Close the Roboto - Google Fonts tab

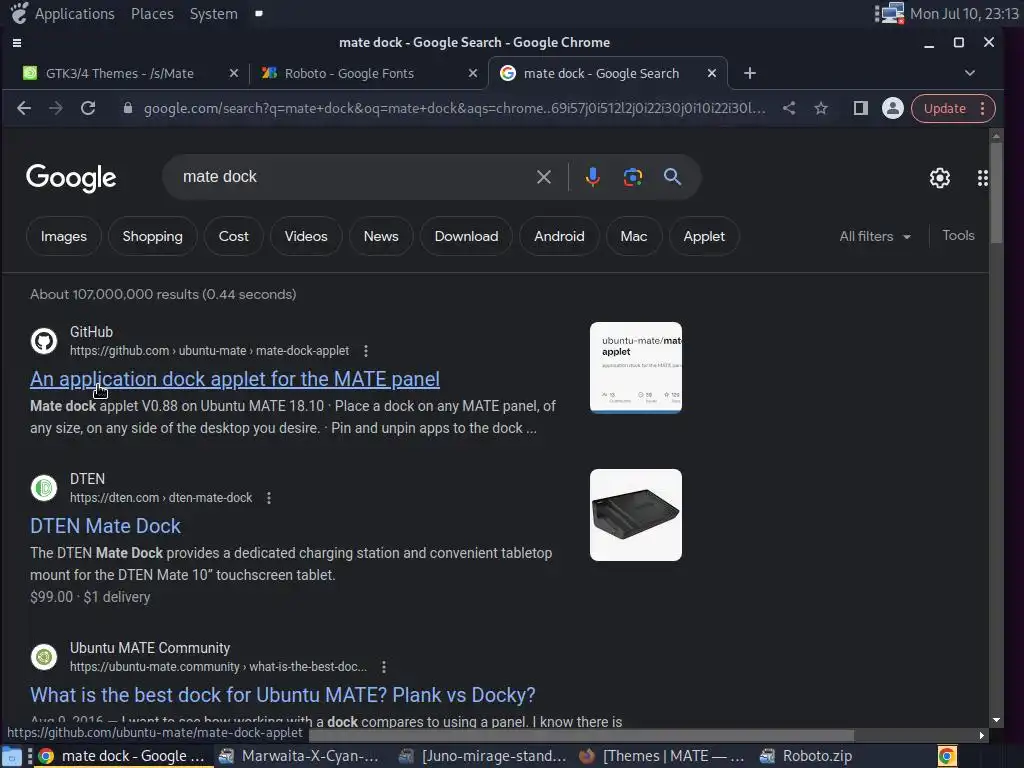click(473, 73)
